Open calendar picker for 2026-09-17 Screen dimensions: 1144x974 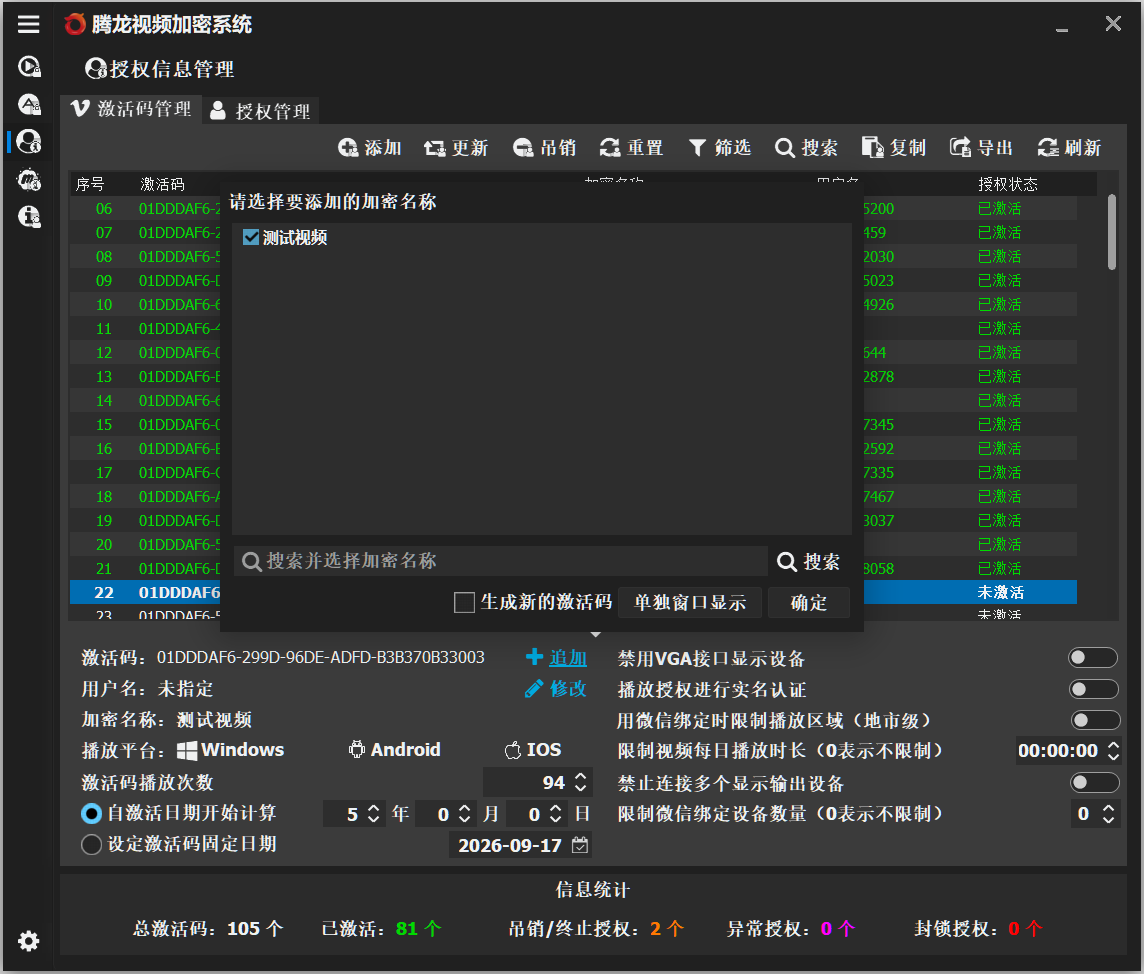580,845
